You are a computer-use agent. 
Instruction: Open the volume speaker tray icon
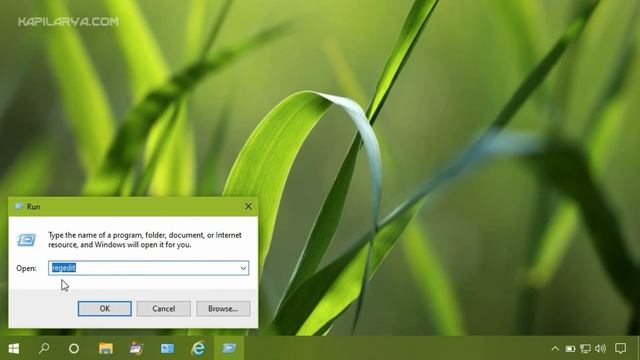coord(600,349)
